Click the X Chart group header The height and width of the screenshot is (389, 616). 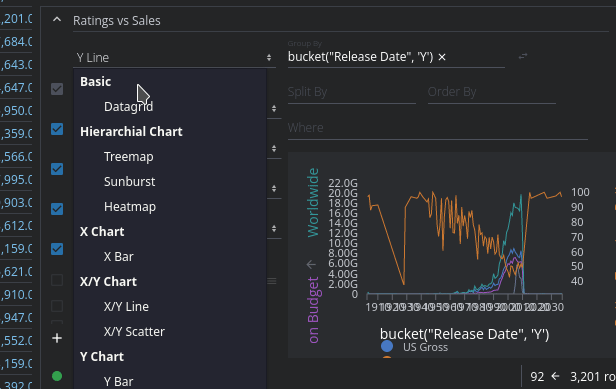pyautogui.click(x=102, y=232)
